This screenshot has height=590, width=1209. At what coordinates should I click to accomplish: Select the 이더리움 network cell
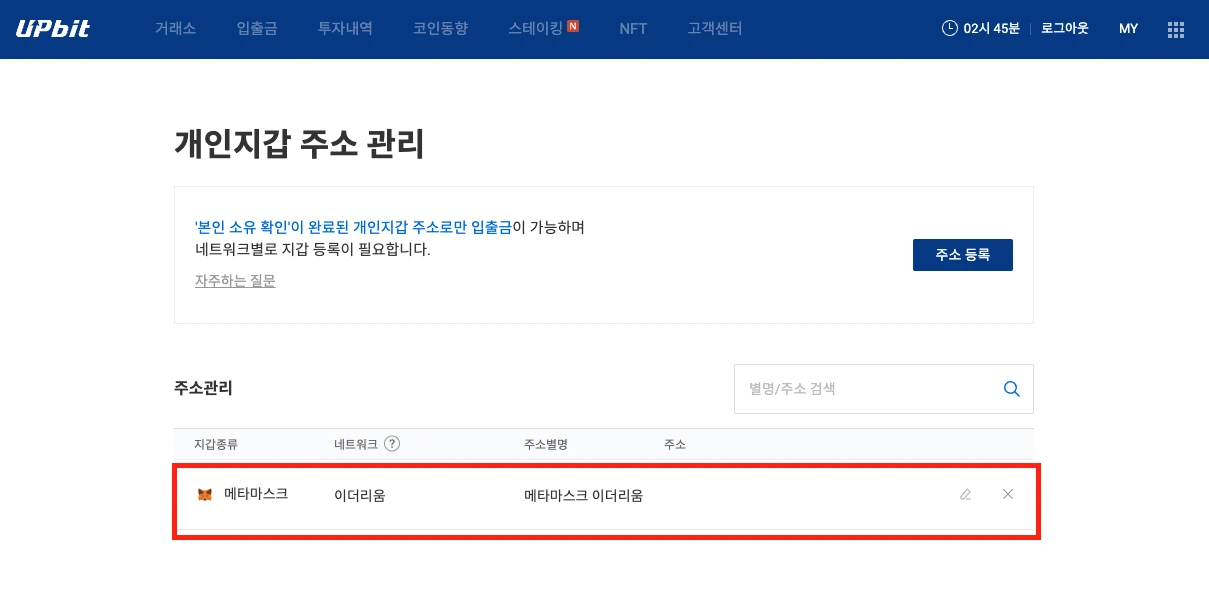point(360,495)
